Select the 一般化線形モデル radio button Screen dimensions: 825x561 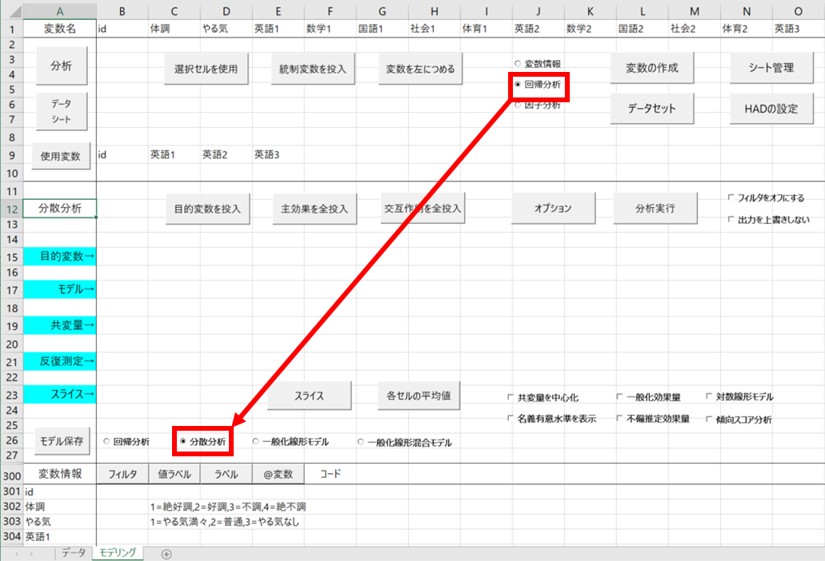(x=257, y=441)
